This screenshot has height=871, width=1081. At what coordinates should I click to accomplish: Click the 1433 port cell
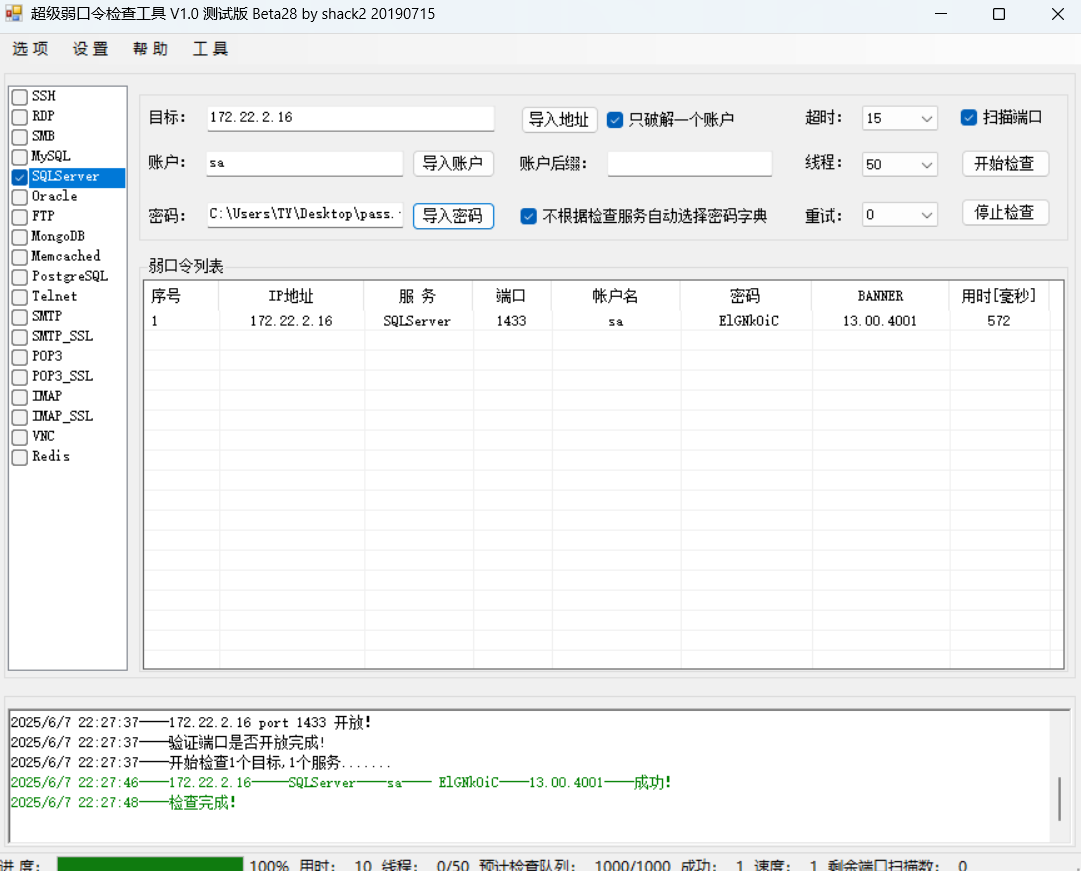[512, 321]
